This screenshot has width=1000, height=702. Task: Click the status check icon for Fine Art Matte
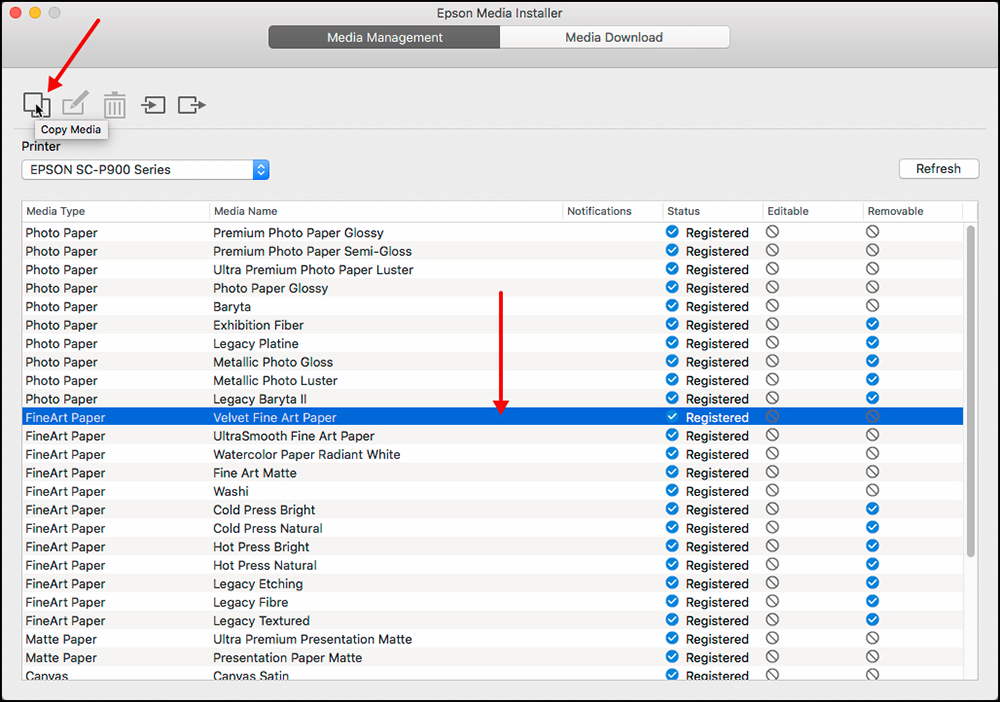[672, 472]
